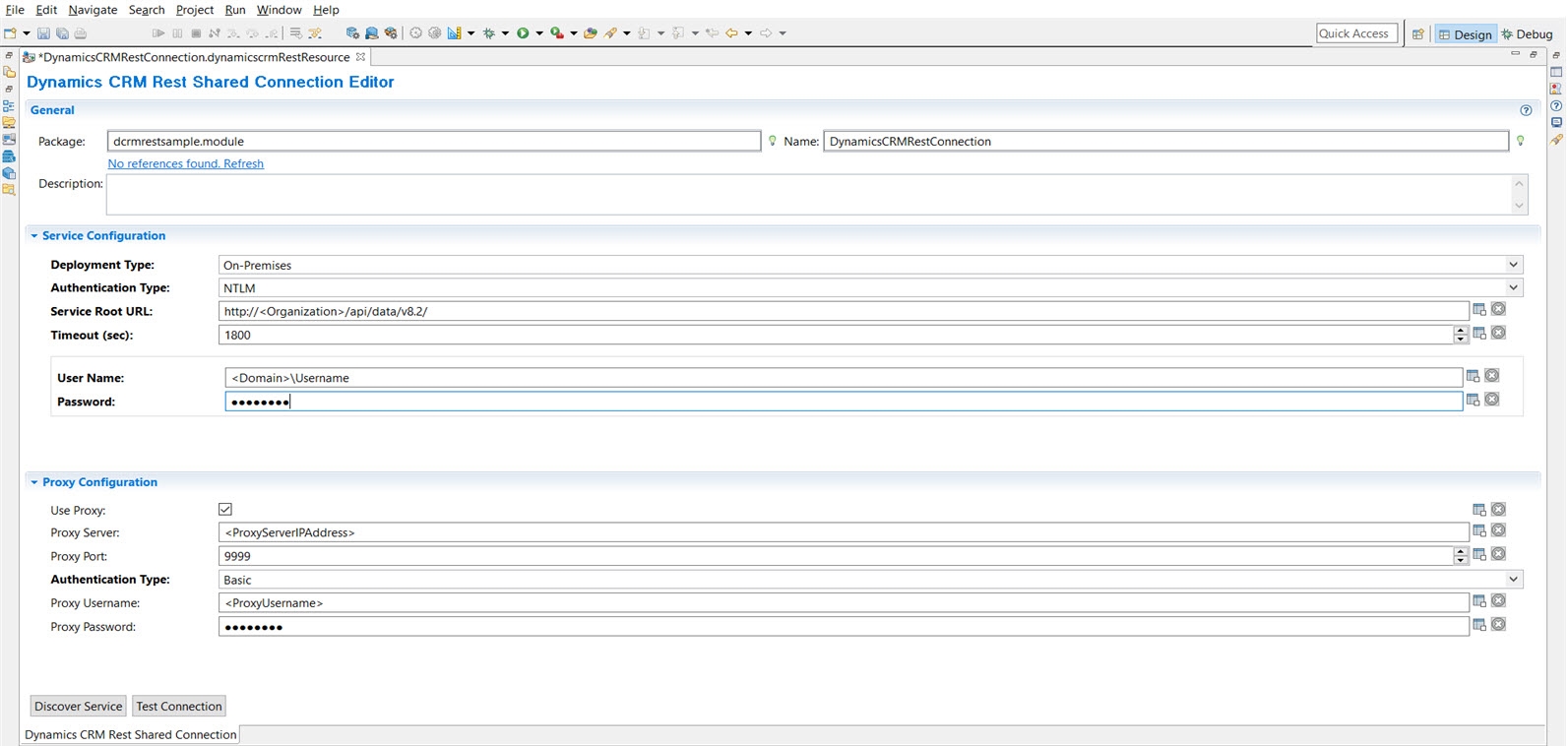
Task: Select the Dynamics CRM Rest Shared Connection bottom tab
Action: 130,734
